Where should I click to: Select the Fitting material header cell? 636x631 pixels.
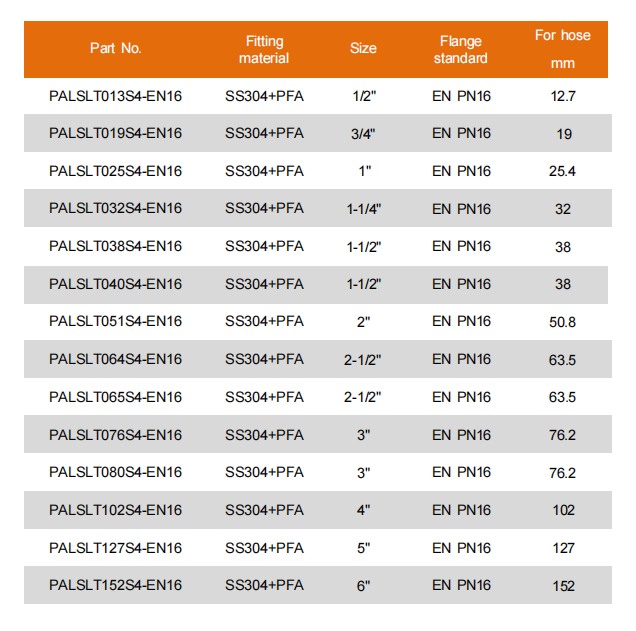pyautogui.click(x=264, y=49)
